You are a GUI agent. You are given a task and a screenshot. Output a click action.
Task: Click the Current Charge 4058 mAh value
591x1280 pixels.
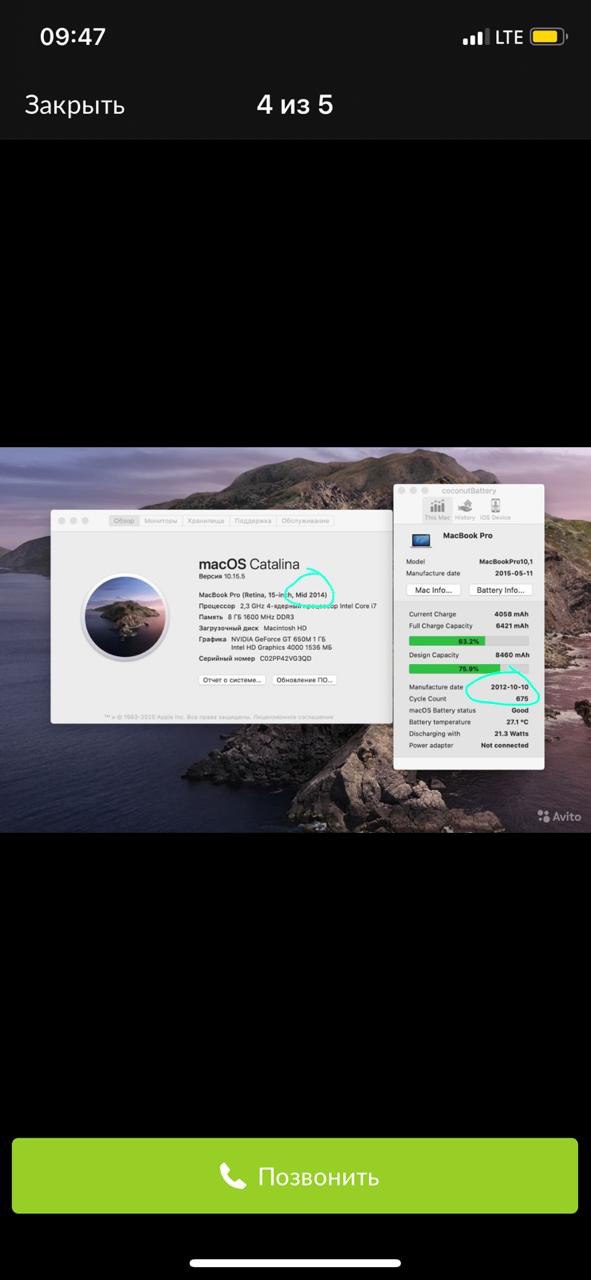pyautogui.click(x=512, y=614)
